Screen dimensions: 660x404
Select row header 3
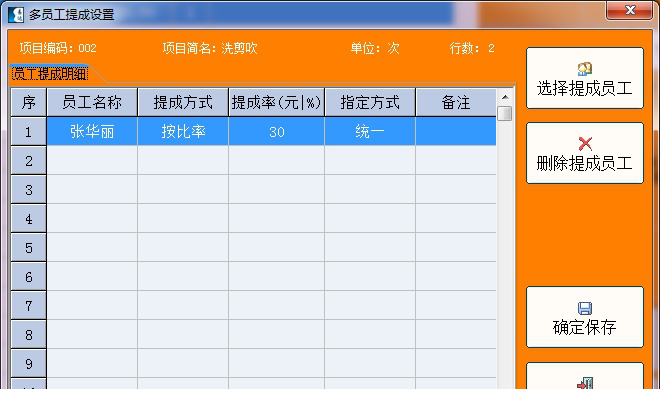click(x=29, y=190)
